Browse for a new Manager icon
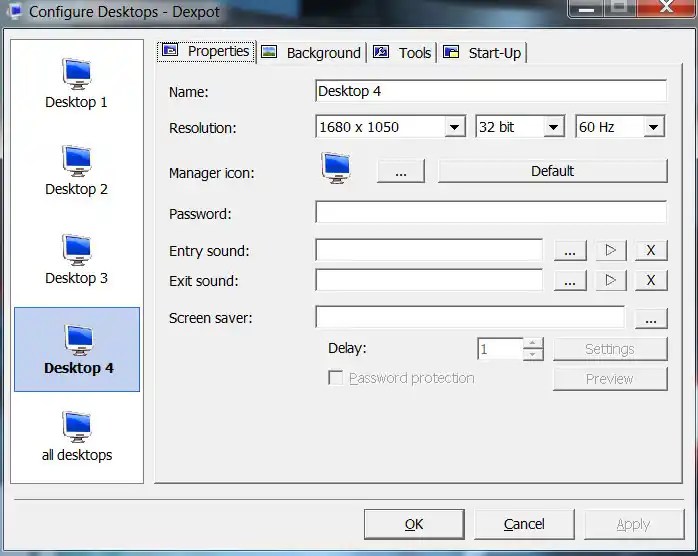This screenshot has height=556, width=698. 401,171
